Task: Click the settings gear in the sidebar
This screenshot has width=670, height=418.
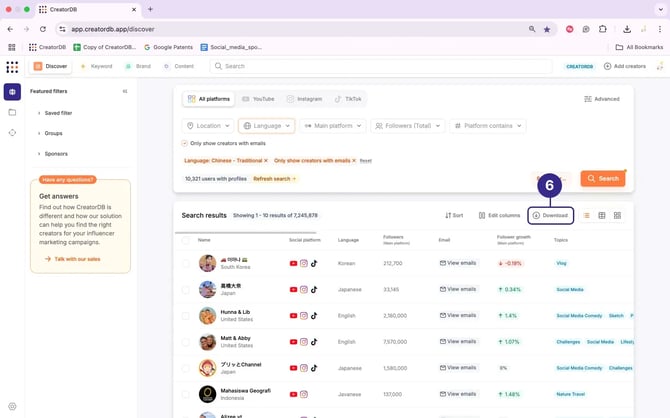Action: 12,407
